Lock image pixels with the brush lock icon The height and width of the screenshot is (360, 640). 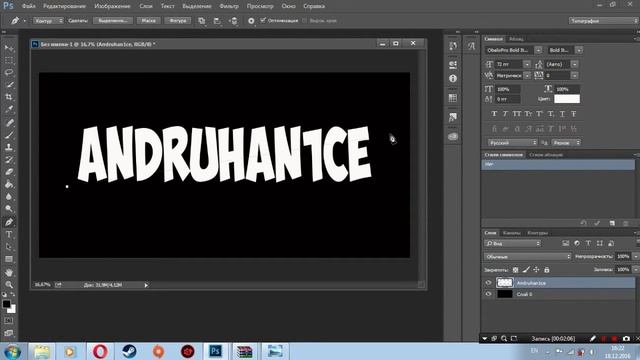pos(526,270)
